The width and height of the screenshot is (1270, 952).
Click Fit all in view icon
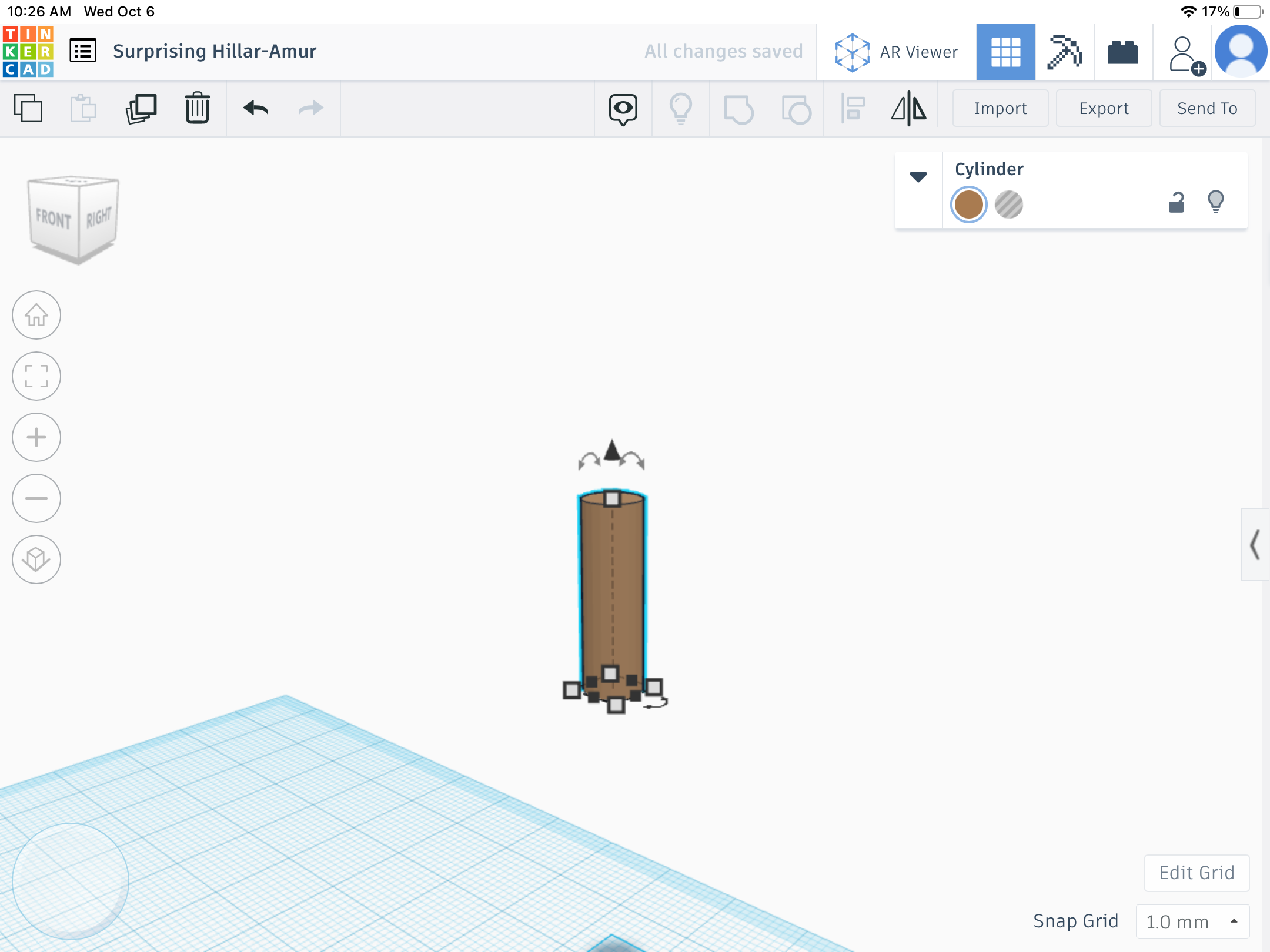pyautogui.click(x=36, y=376)
